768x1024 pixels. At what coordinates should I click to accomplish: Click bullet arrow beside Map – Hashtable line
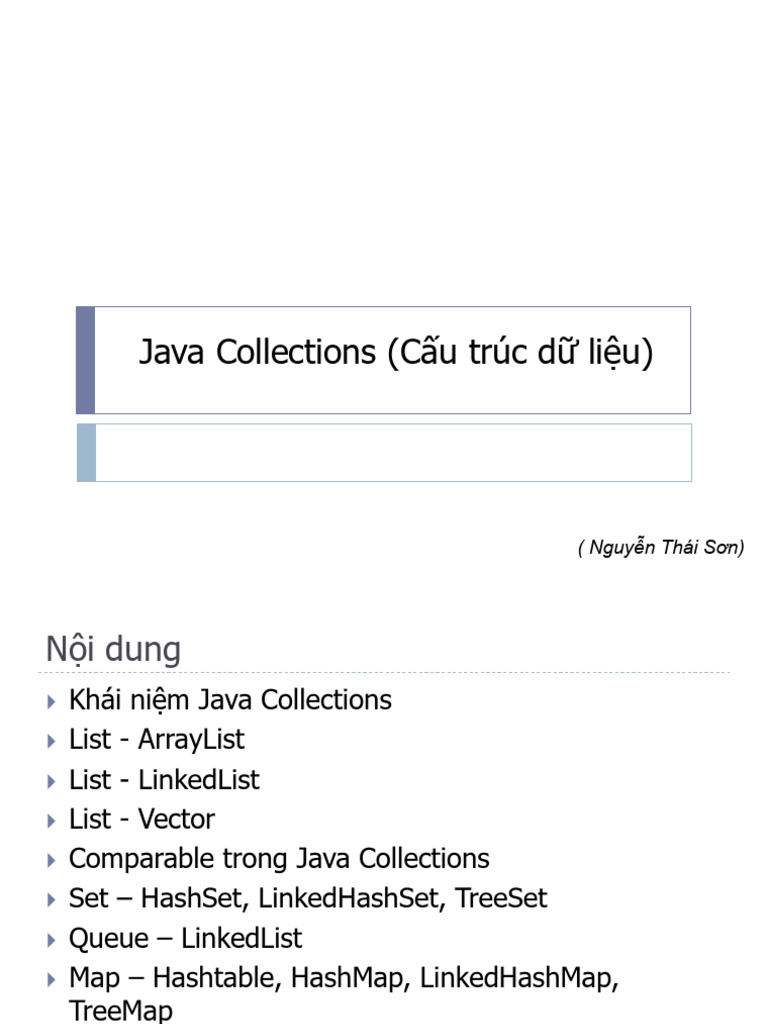[52, 980]
